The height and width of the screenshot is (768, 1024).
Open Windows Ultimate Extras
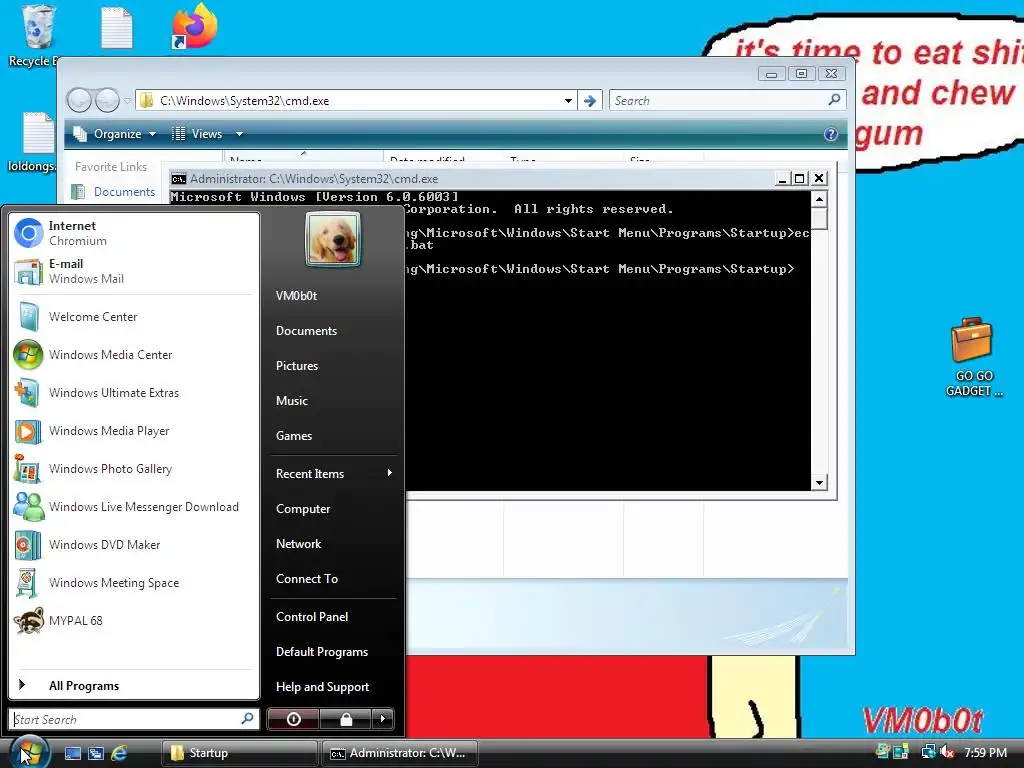tap(134, 392)
